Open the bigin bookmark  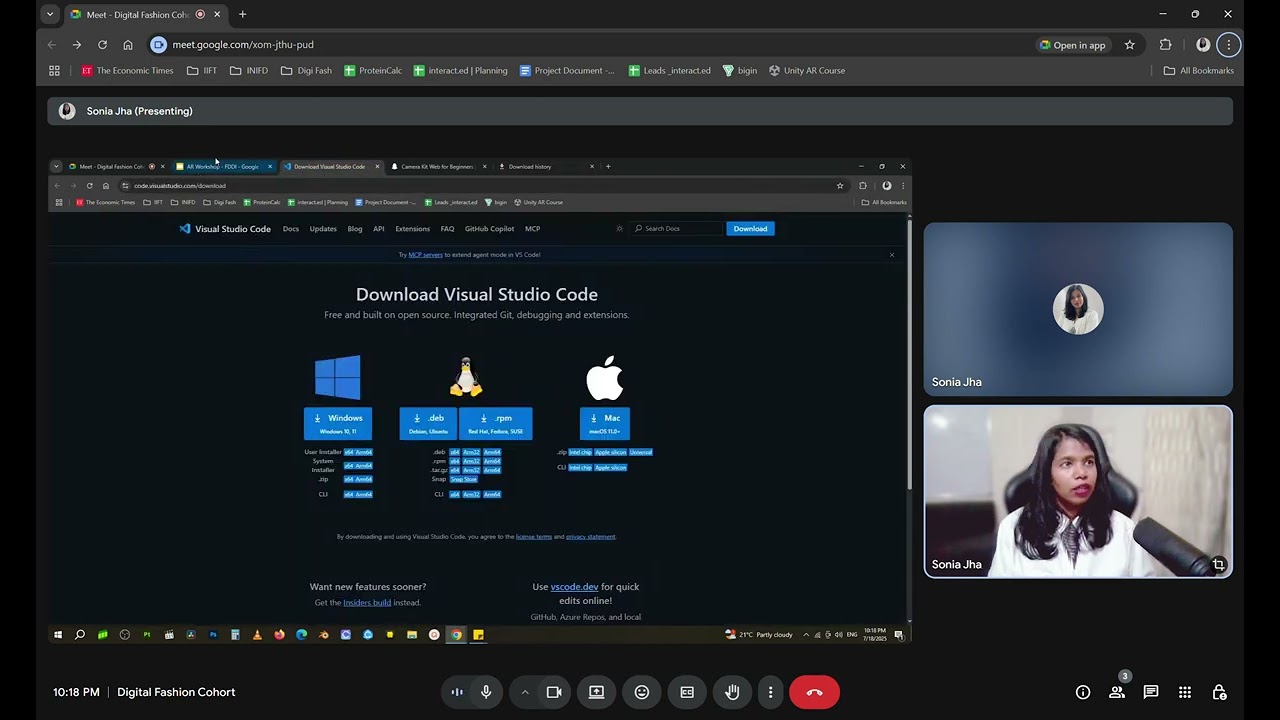(x=740, y=71)
